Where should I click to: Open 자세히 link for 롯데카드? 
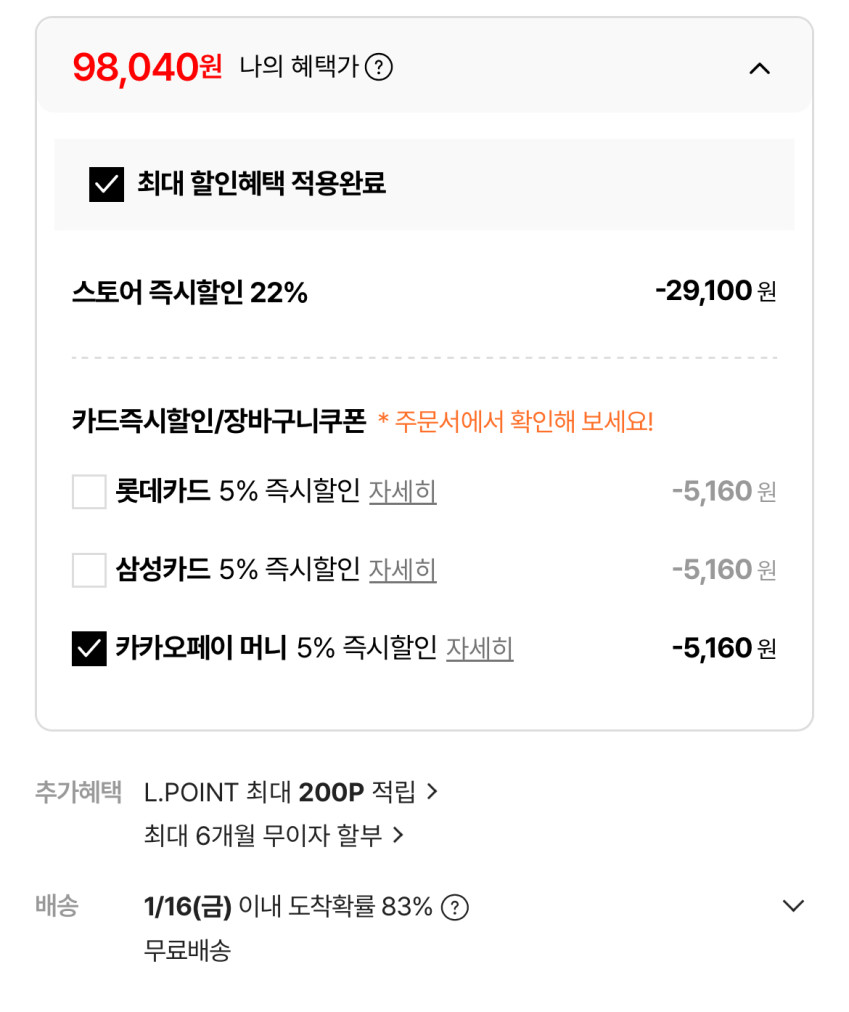click(x=402, y=492)
